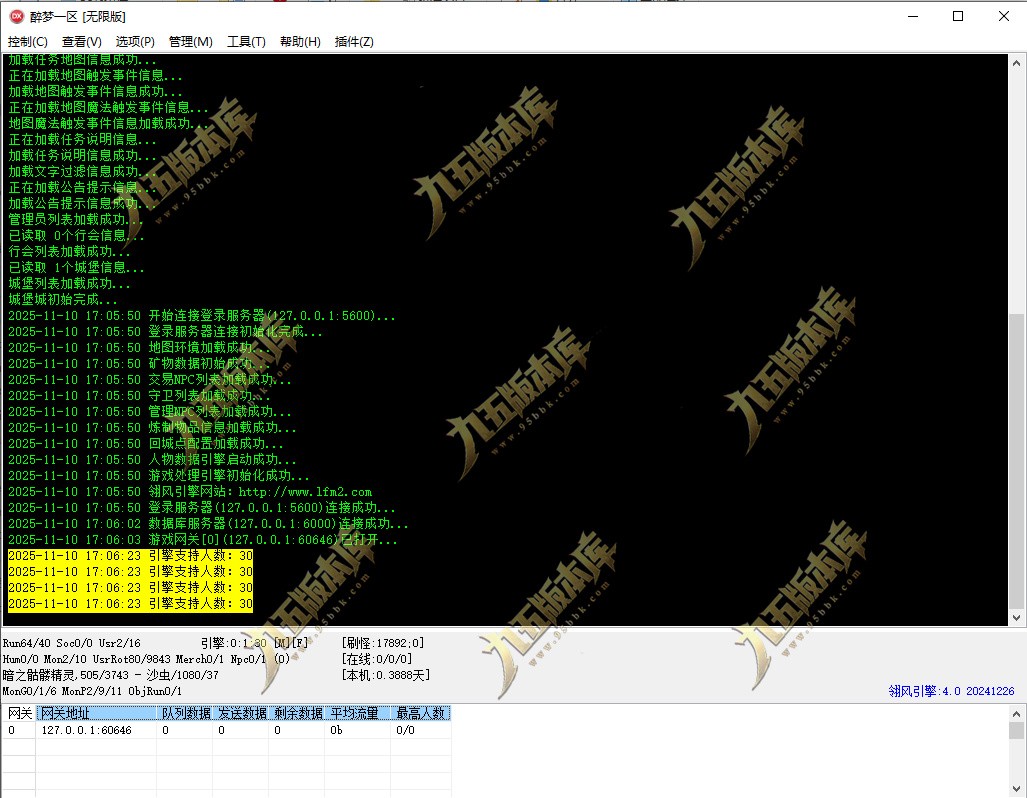Click the 登录服务器连接初始化完成 log line
1027x798 pixels.
(x=165, y=332)
